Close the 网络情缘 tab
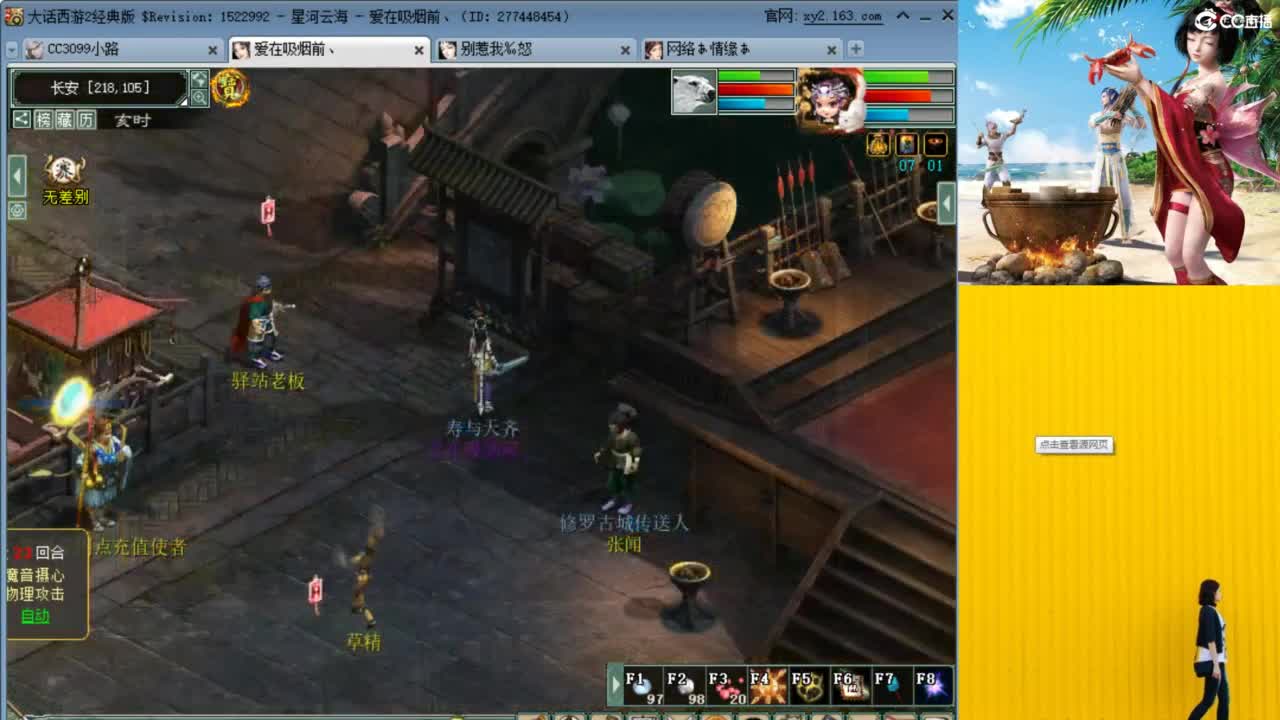Image resolution: width=1280 pixels, height=720 pixels. pos(832,50)
